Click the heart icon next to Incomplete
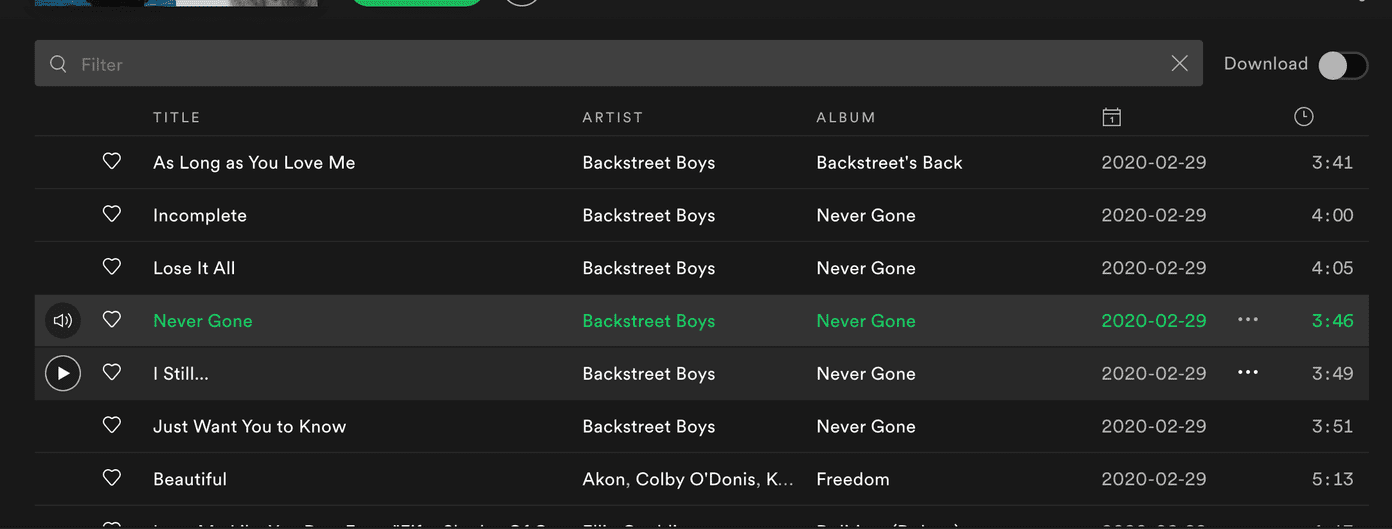This screenshot has height=529, width=1392. (112, 214)
